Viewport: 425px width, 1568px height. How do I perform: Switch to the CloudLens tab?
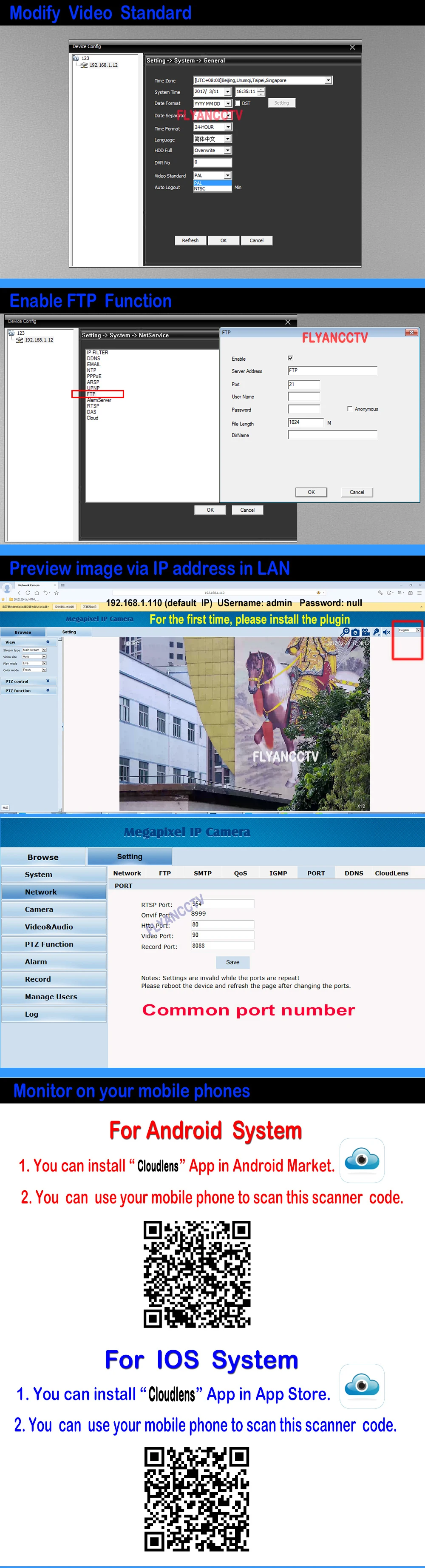(391, 873)
